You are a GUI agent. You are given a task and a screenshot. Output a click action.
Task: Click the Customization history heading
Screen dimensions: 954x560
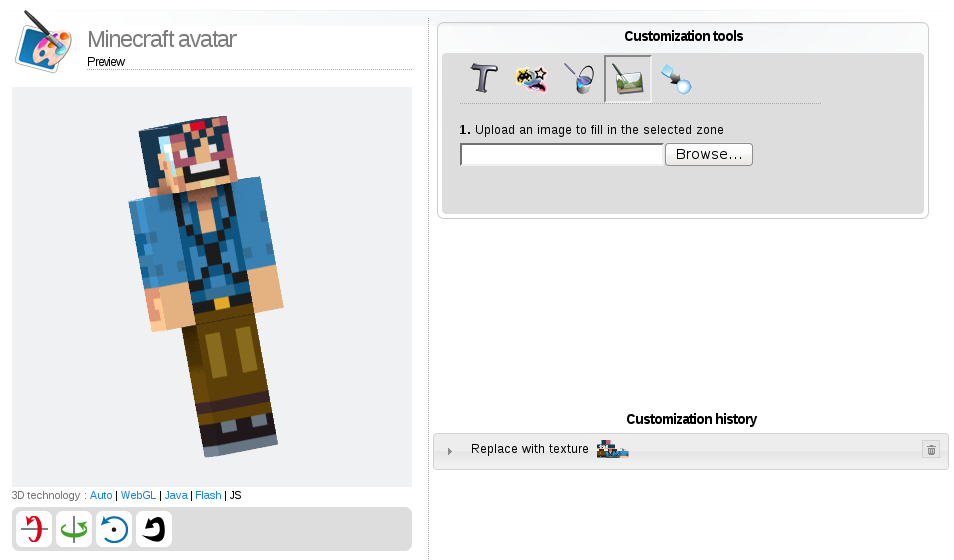coord(691,419)
